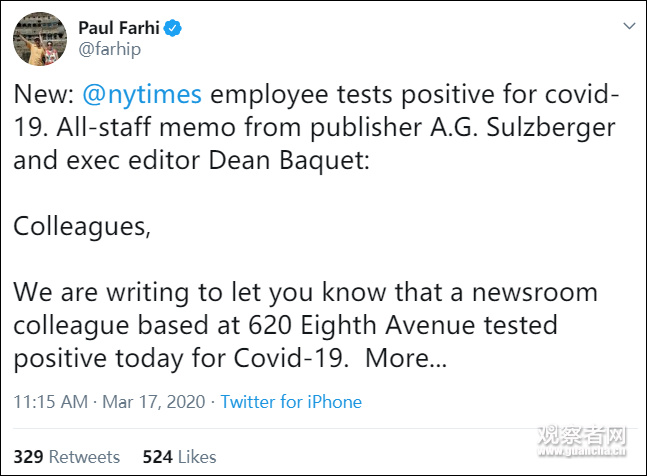View the 524 Likes list
647x476 pixels.
179,457
